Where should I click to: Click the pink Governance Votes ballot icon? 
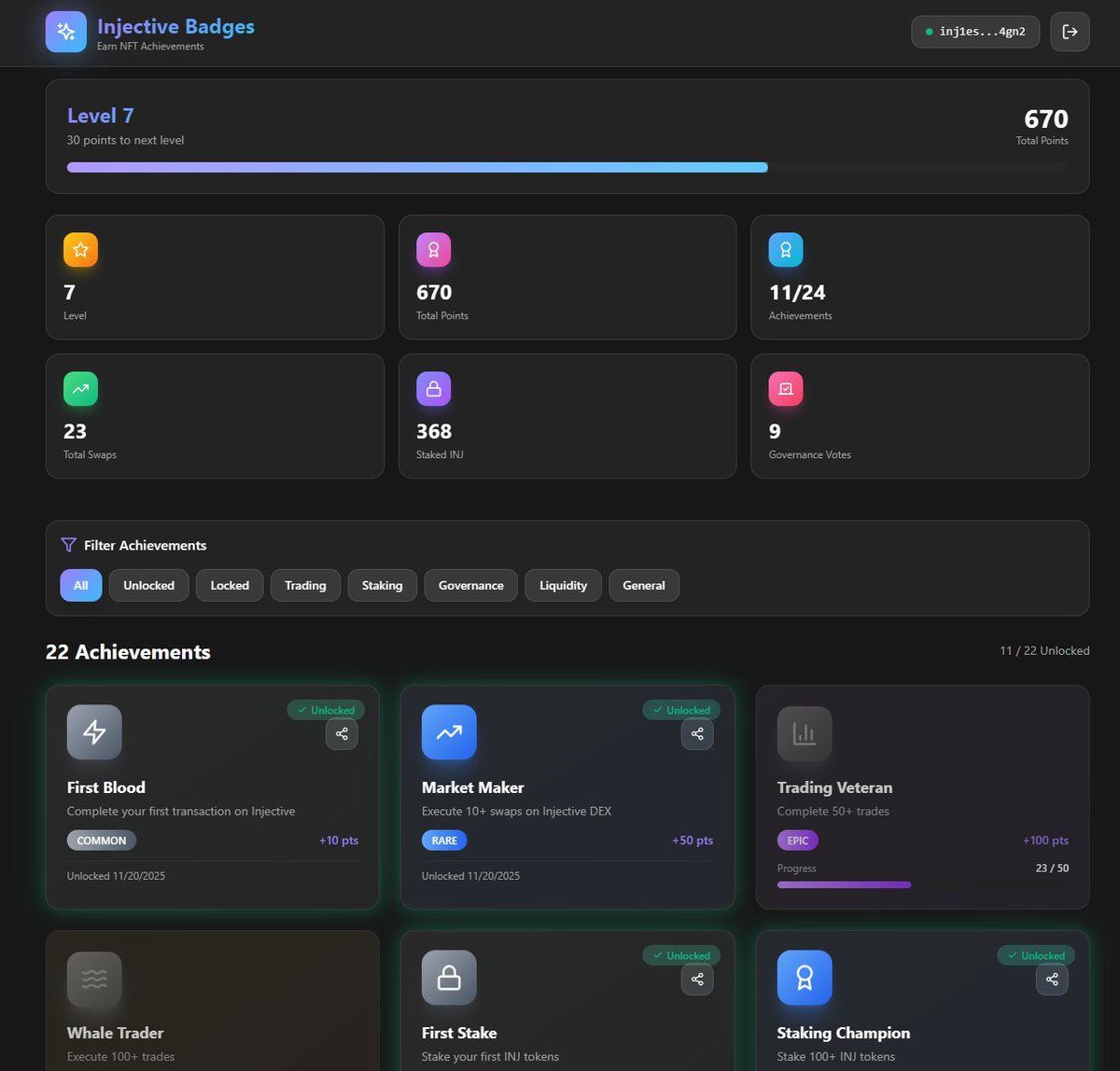[x=786, y=389]
